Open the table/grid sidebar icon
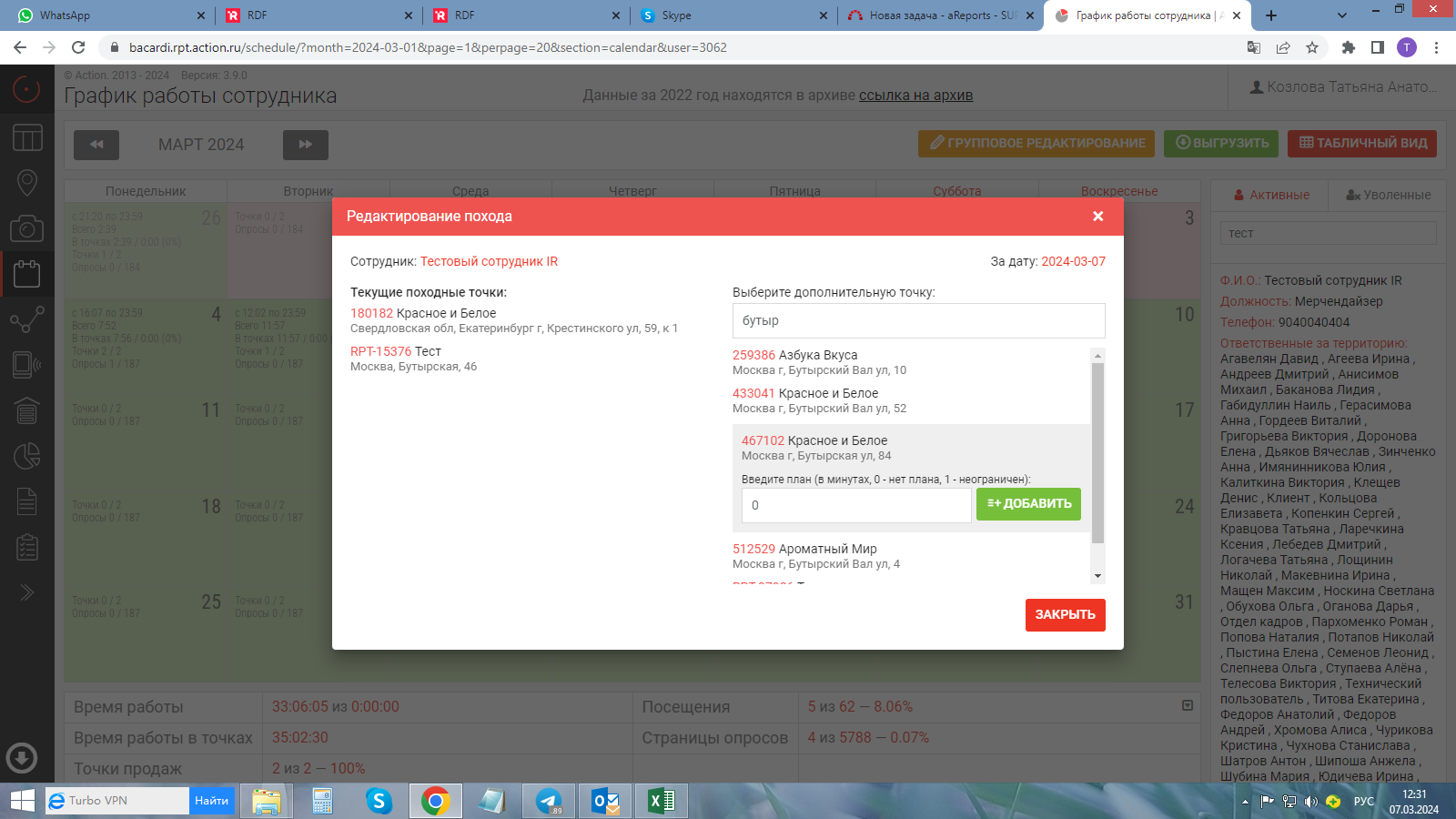 [x=26, y=137]
